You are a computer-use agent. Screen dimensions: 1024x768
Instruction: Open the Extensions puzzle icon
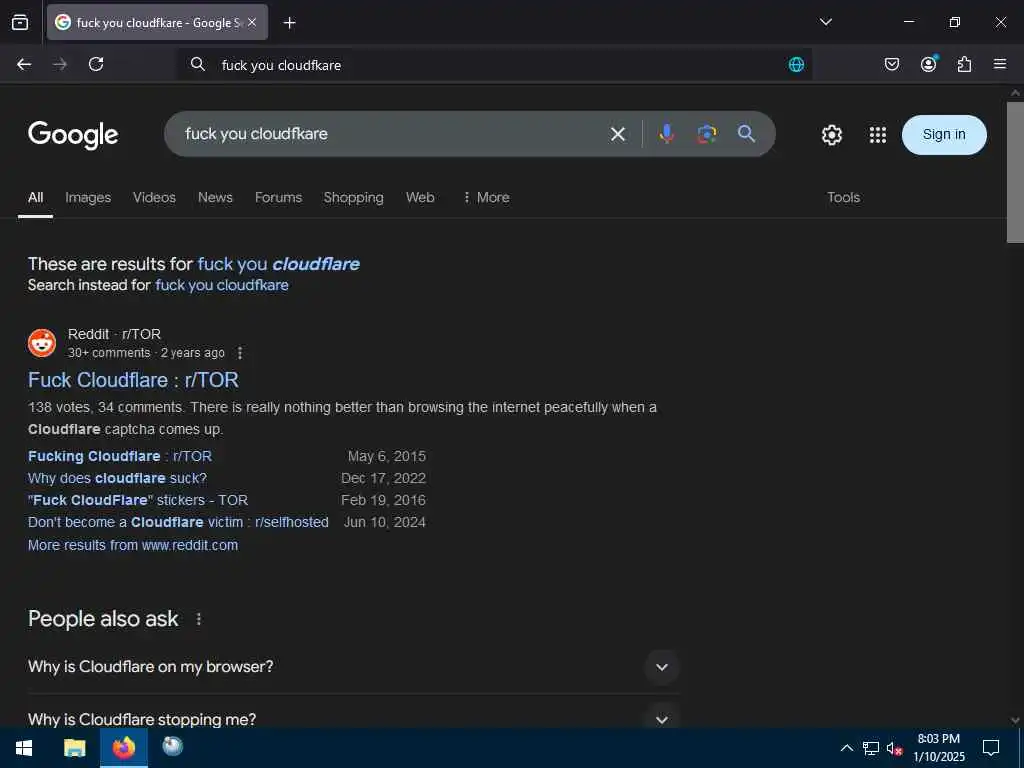pos(964,64)
